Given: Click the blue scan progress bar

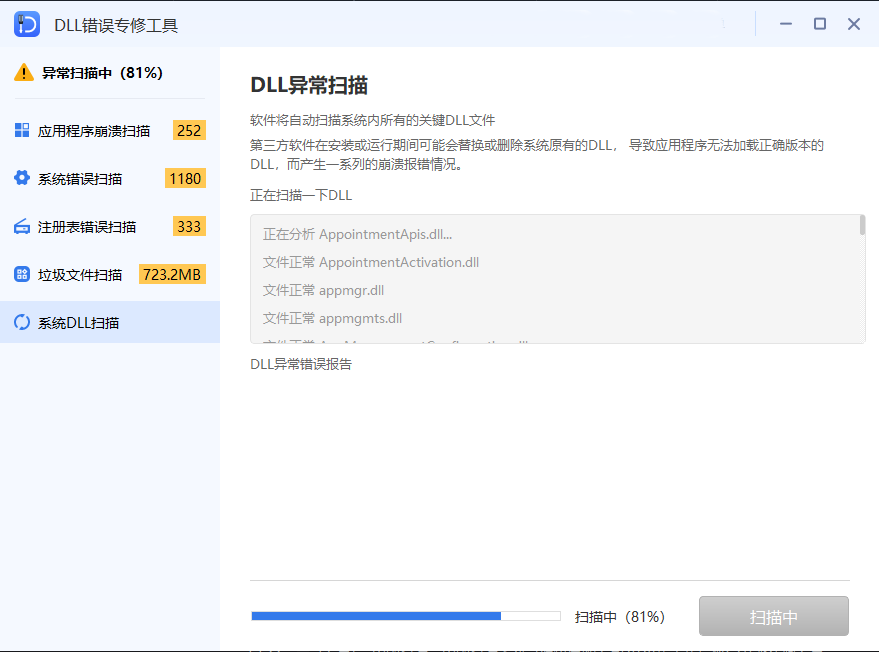Looking at the screenshot, I should click(x=406, y=616).
